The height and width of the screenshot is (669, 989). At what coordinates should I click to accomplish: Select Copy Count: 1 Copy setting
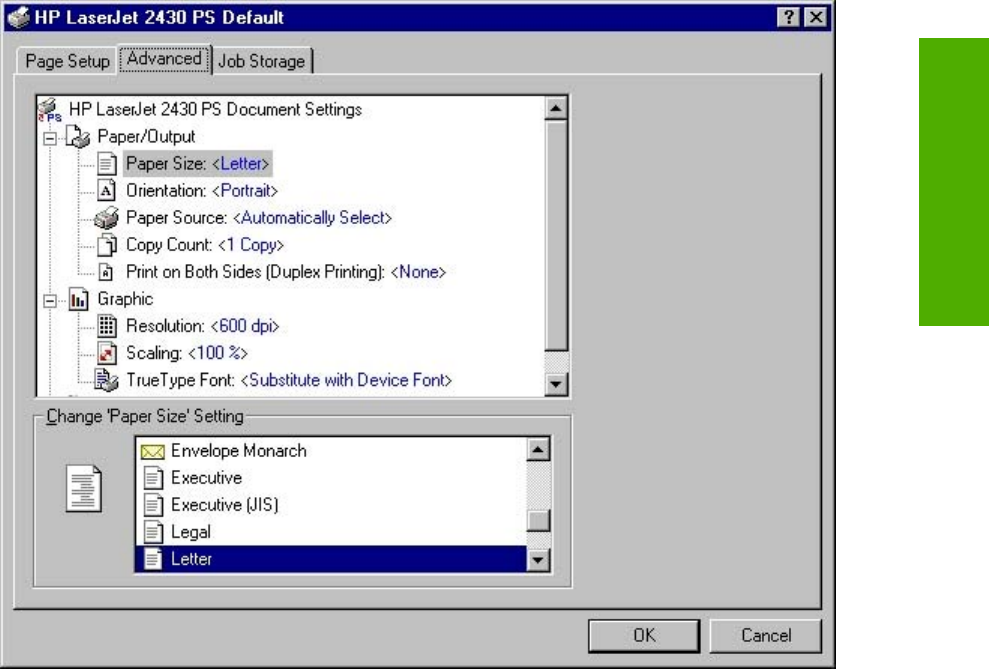coord(205,245)
